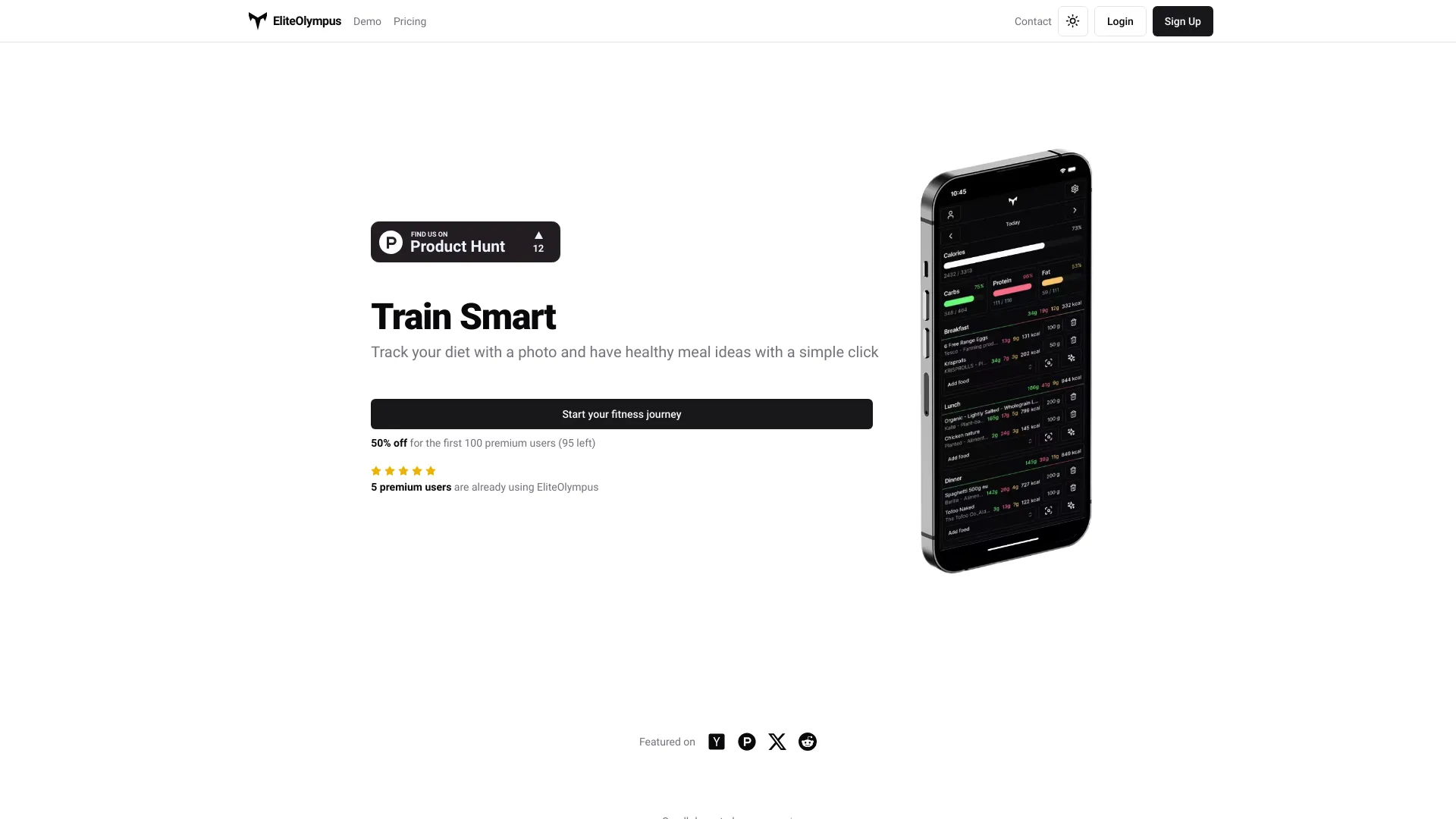This screenshot has height=819, width=1456.
Task: Click the Login button
Action: [x=1120, y=21]
